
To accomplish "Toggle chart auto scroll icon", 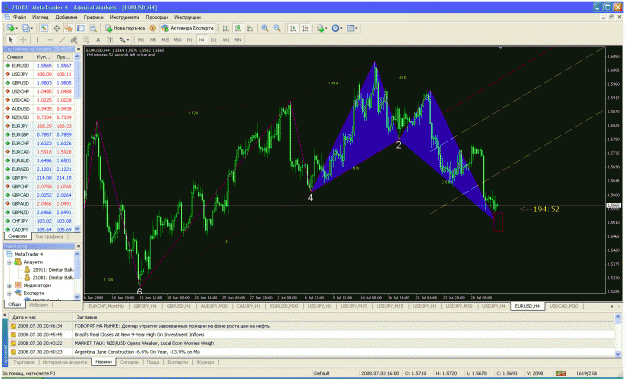I will point(293,28).
